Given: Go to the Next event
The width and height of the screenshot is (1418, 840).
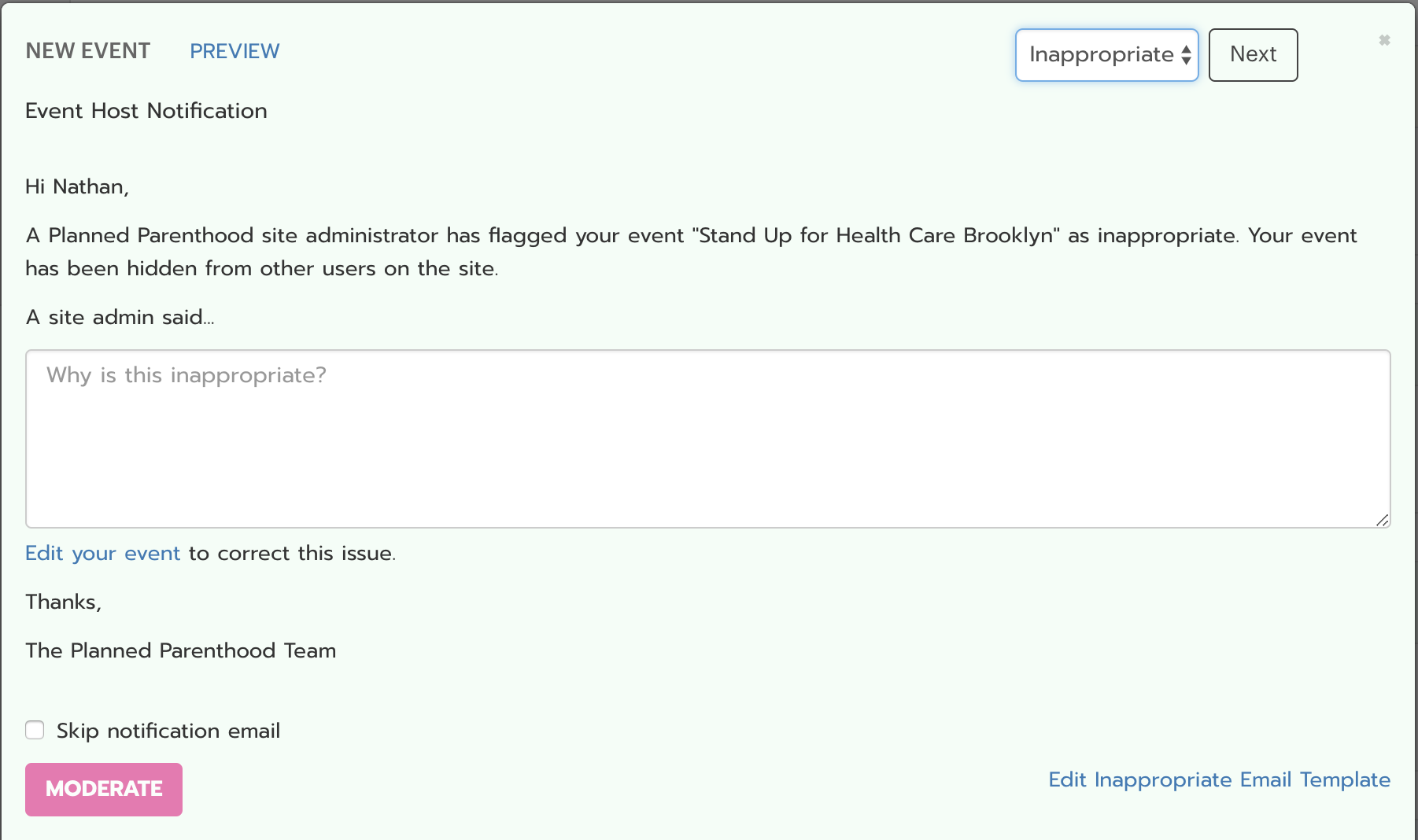Looking at the screenshot, I should pos(1253,55).
